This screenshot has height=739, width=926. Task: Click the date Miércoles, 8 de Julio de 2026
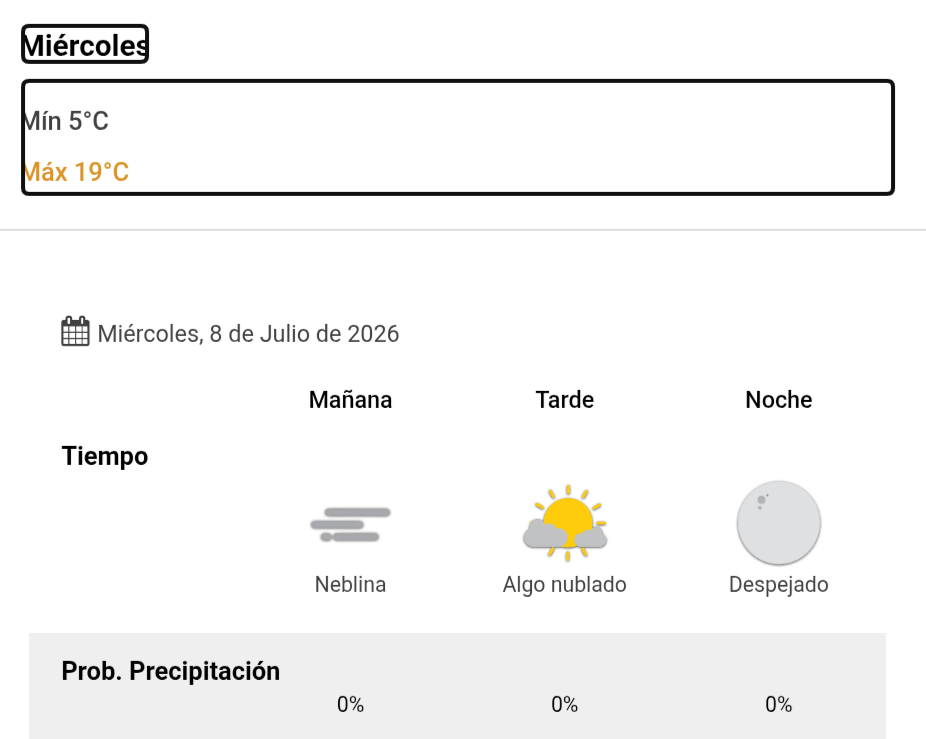[248, 334]
